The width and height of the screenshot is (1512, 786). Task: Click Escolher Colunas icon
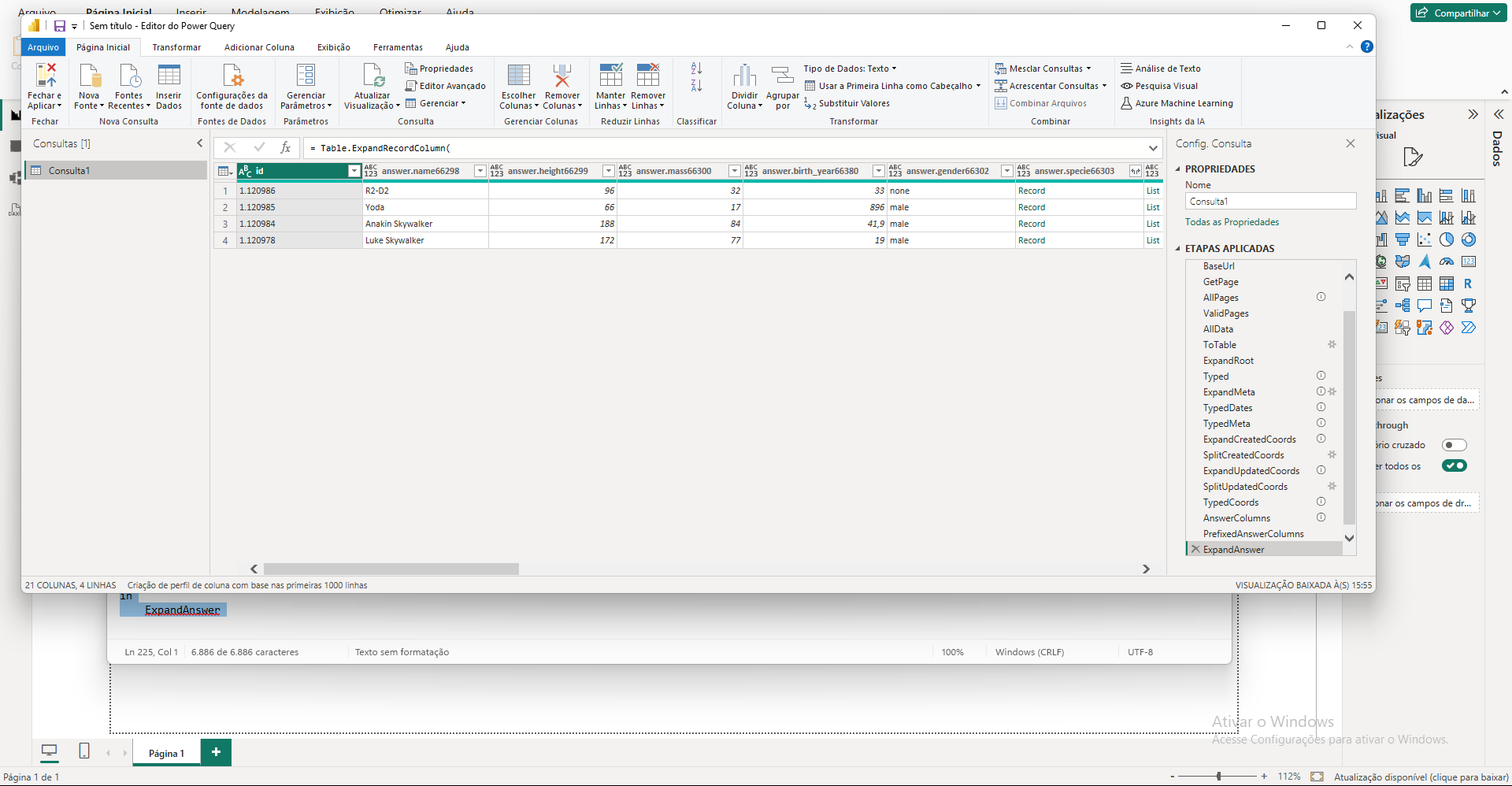(518, 76)
